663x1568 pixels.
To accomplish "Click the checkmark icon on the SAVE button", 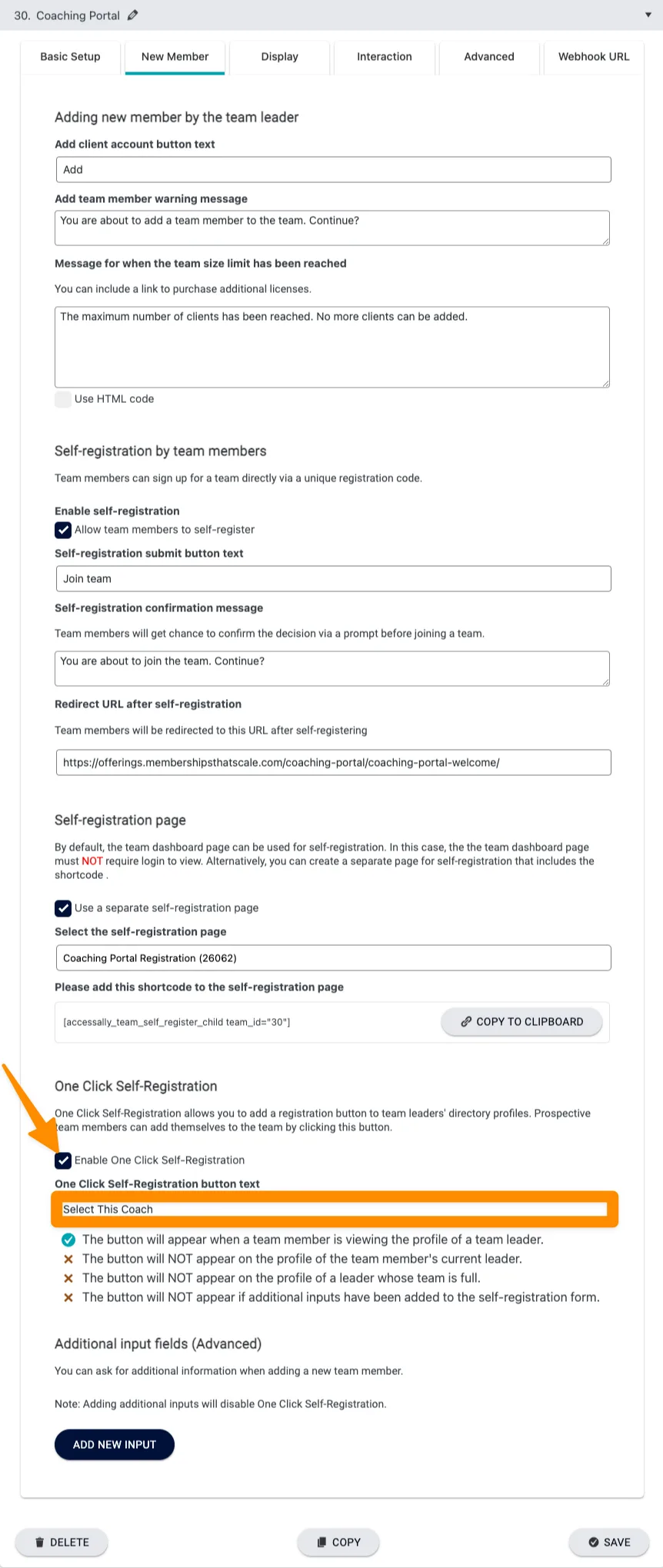I will point(594,1542).
